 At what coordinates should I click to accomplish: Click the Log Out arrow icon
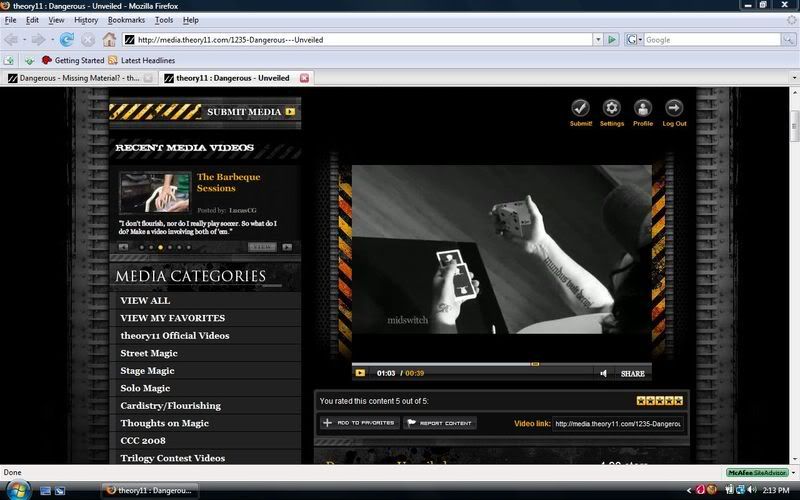[x=674, y=108]
